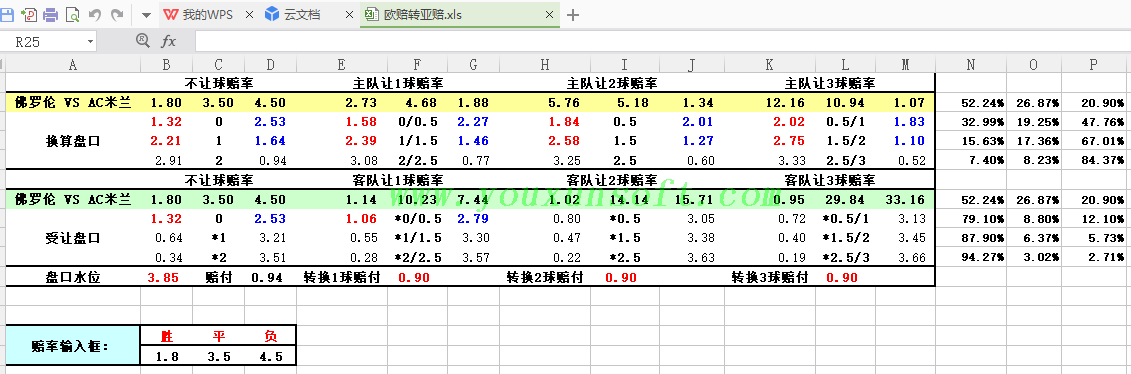Click the *2.5/3 handicap cell
Screen dimensions: 1131x374
(845, 257)
